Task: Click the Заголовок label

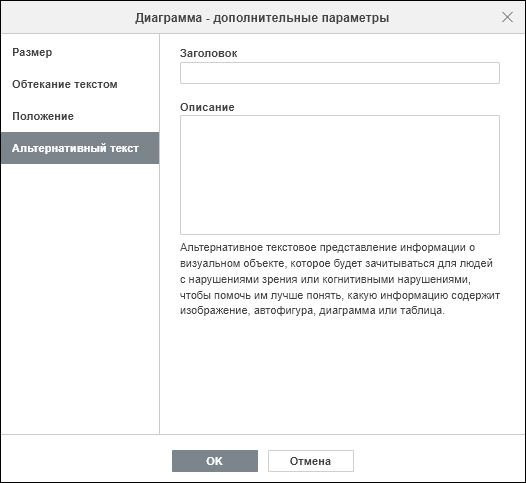Action: (x=208, y=53)
